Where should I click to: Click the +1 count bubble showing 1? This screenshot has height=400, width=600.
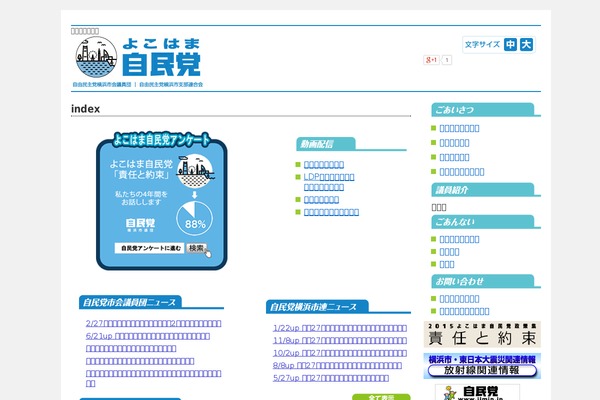(447, 60)
